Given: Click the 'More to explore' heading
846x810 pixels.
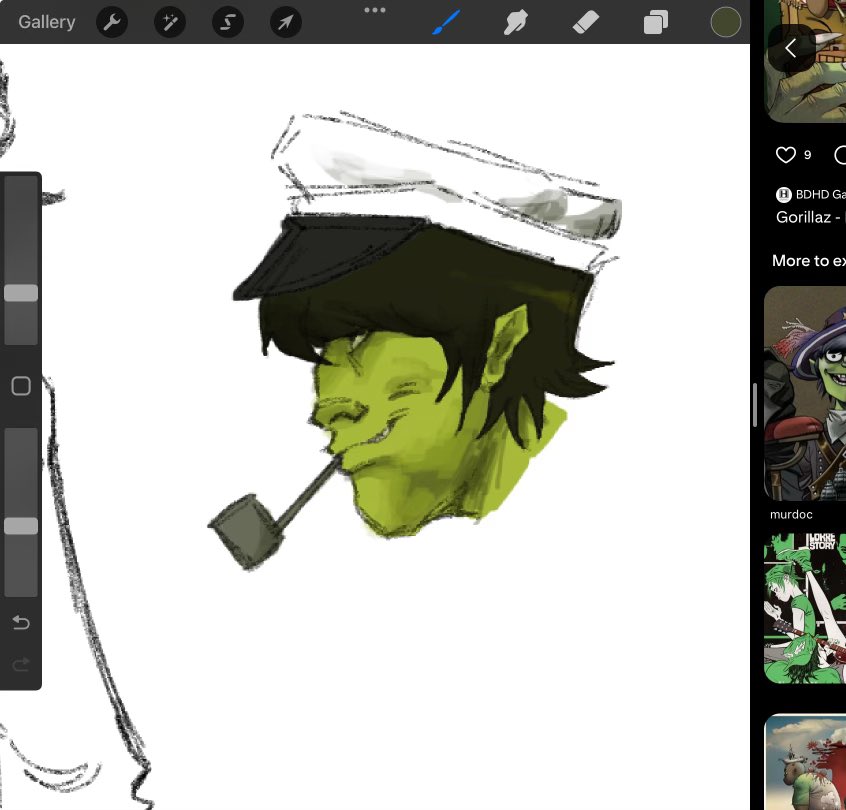Looking at the screenshot, I should (809, 261).
